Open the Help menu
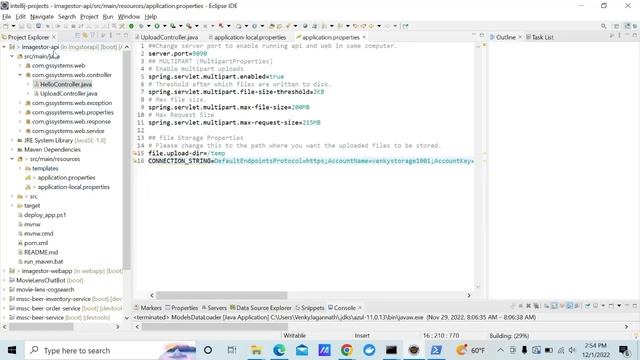The height and width of the screenshot is (360, 640). click(x=151, y=17)
